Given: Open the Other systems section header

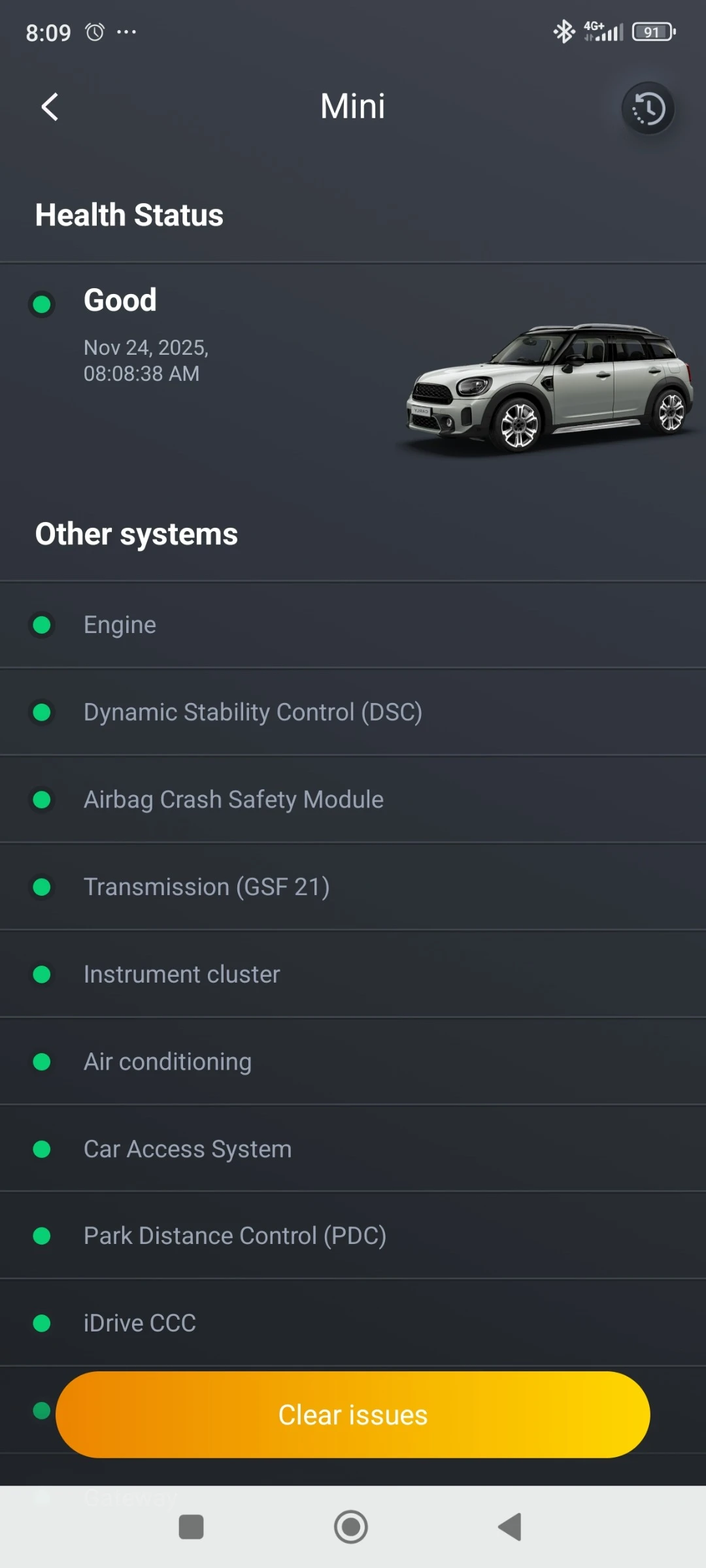Looking at the screenshot, I should pos(136,533).
